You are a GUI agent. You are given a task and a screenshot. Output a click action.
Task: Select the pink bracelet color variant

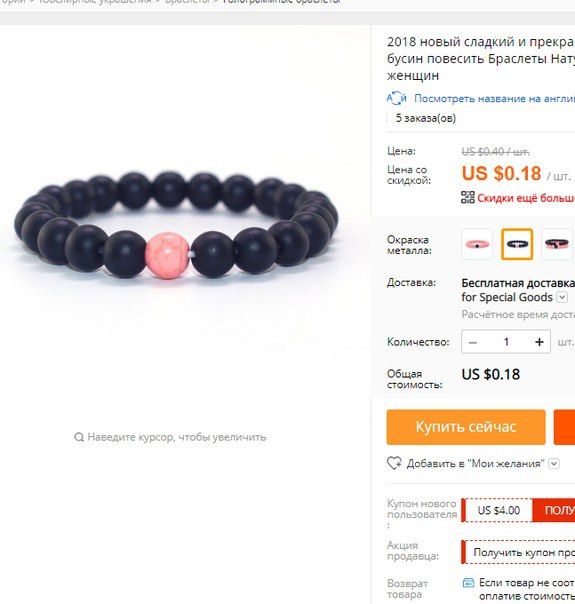pos(477,244)
